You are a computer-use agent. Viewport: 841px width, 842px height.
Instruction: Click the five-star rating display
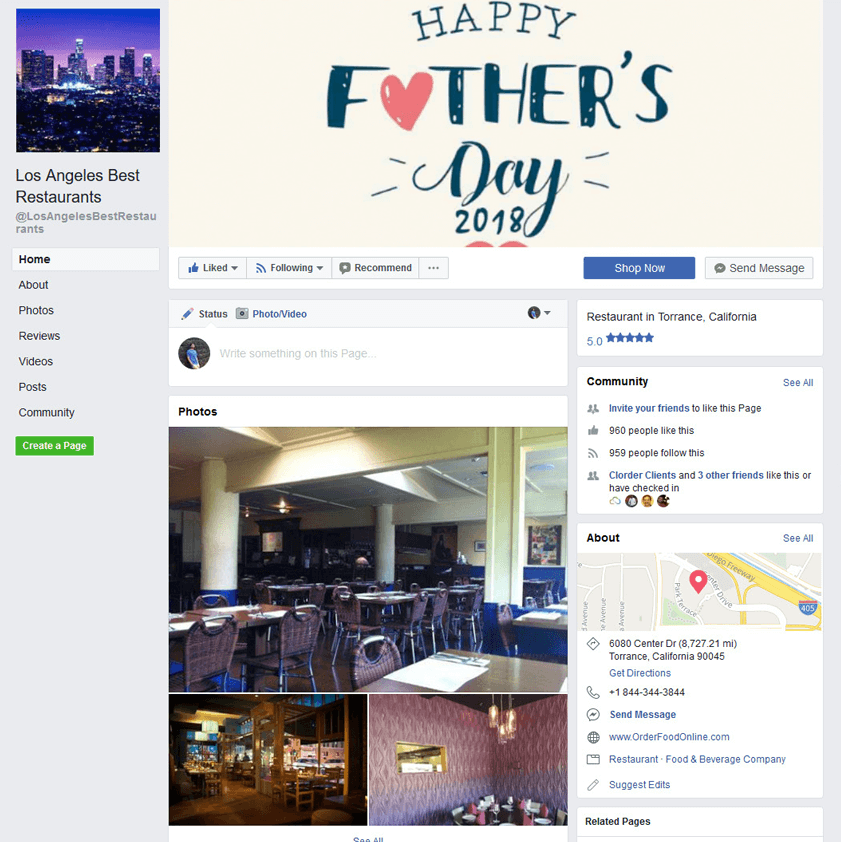pos(629,338)
